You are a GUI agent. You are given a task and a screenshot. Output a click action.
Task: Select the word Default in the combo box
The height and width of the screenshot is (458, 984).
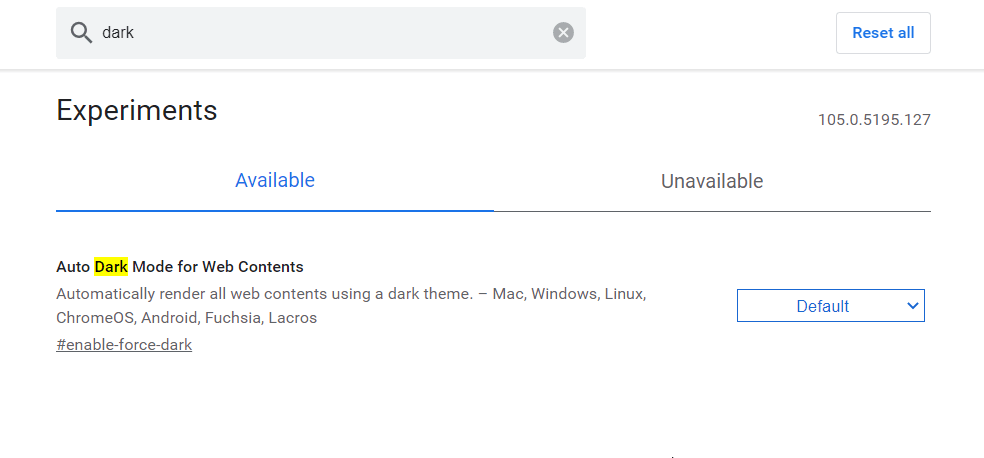click(822, 306)
